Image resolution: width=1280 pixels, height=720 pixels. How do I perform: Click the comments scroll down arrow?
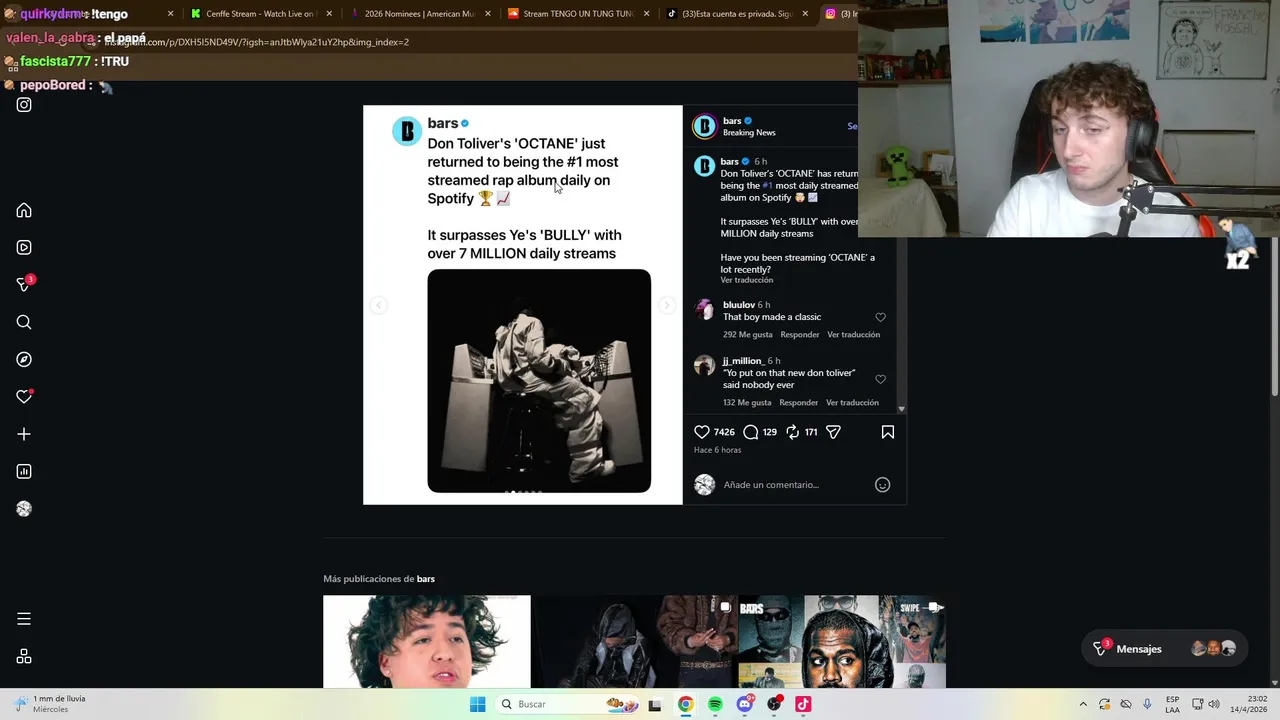(901, 409)
